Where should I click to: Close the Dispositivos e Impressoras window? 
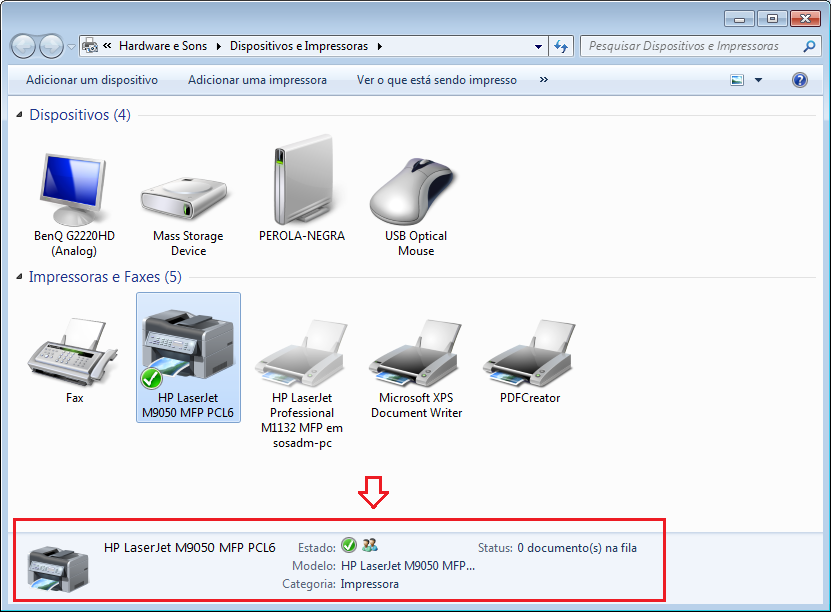[805, 19]
